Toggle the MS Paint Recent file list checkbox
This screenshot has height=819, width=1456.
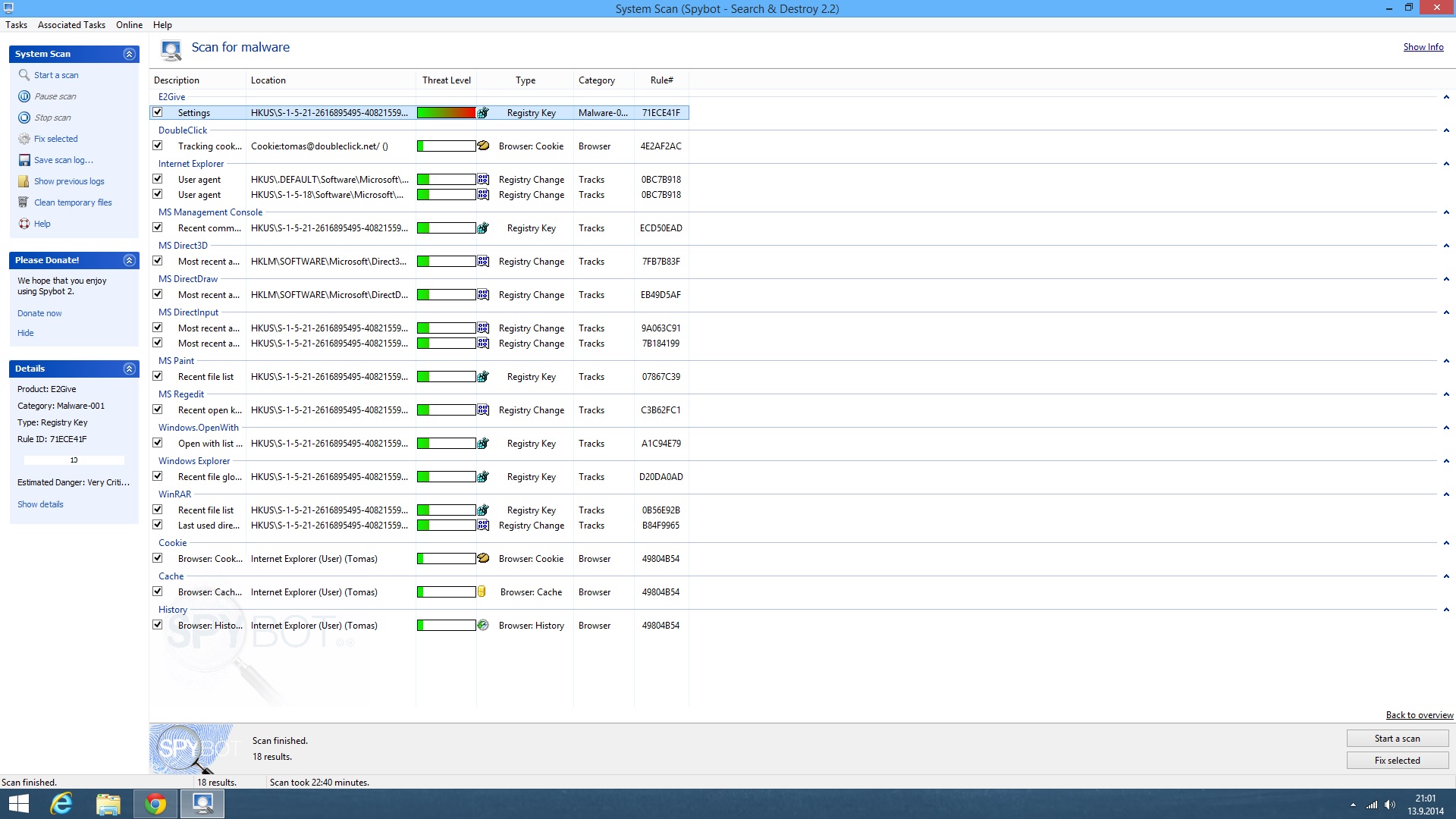pos(158,376)
